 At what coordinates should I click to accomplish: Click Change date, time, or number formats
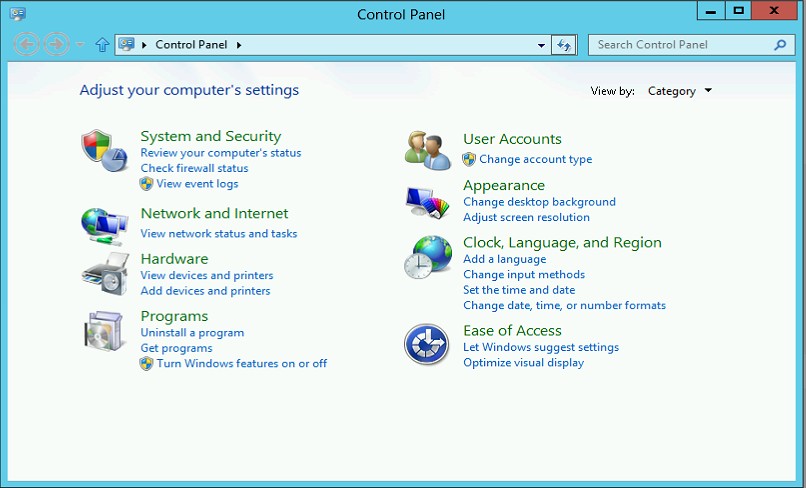pos(564,305)
